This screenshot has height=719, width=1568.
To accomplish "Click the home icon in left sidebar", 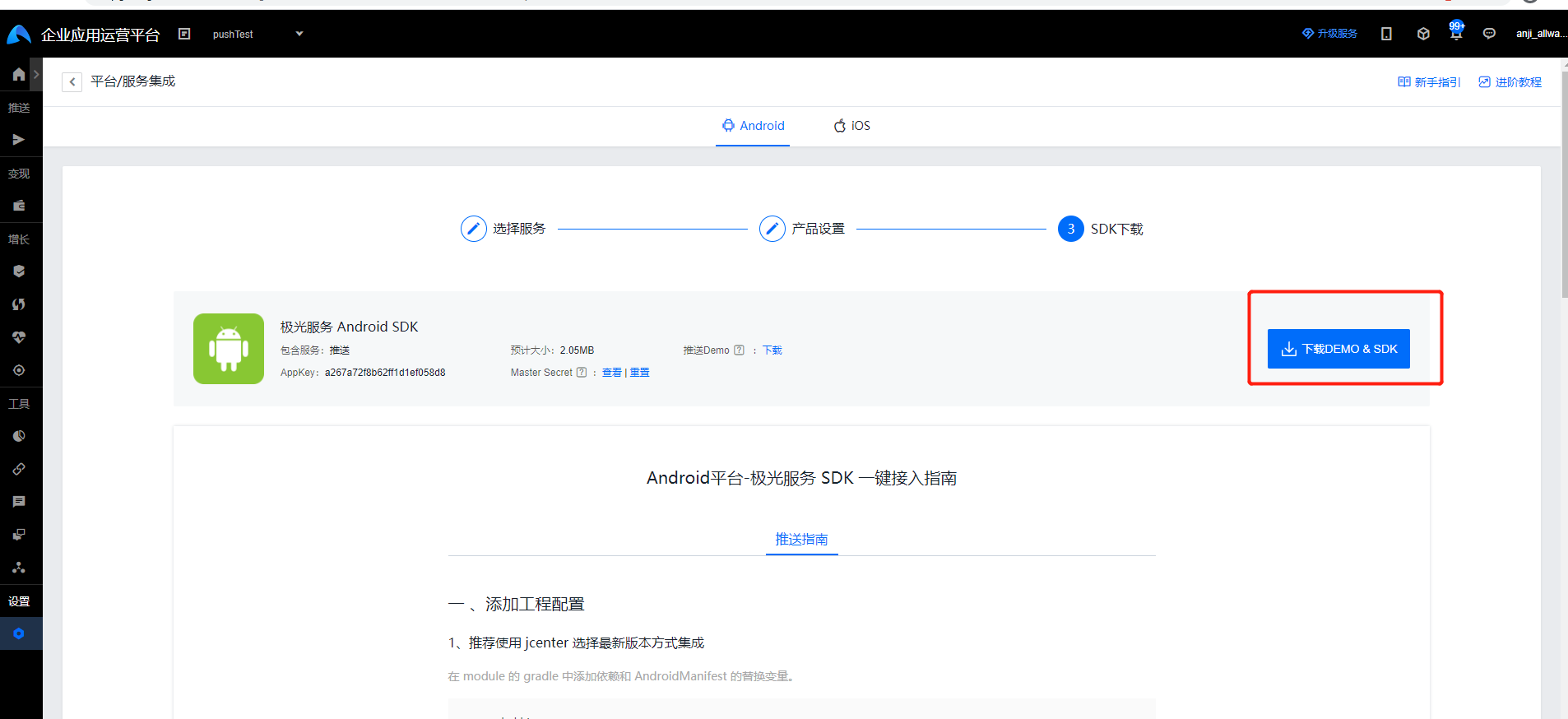I will click(18, 75).
